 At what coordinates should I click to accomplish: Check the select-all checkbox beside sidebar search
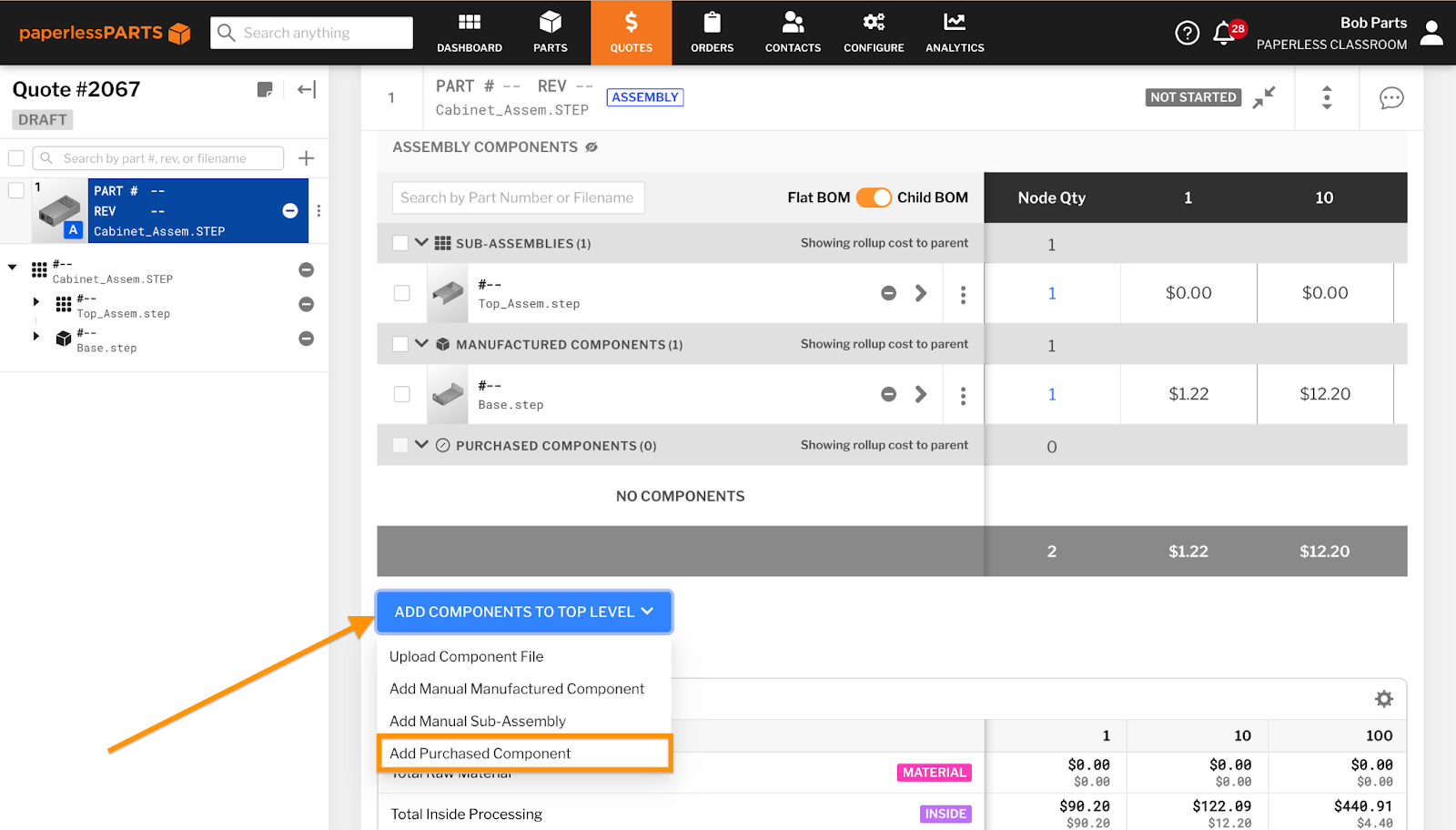[x=16, y=158]
